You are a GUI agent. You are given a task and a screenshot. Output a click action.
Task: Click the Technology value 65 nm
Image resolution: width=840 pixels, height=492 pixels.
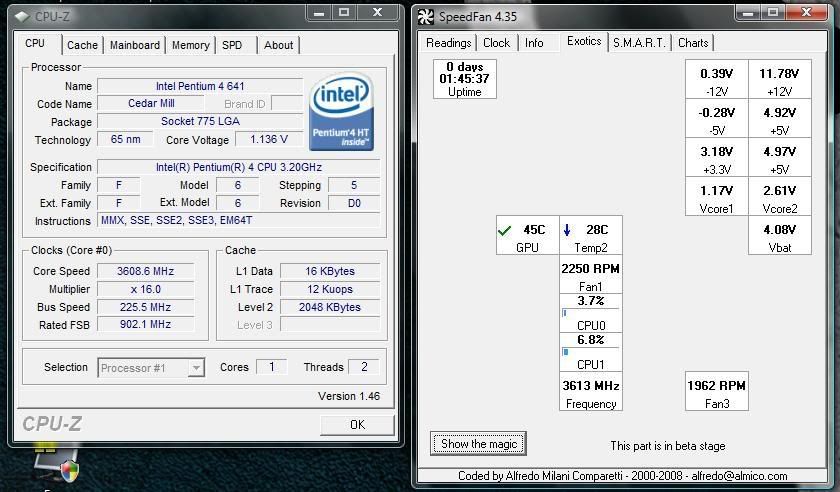pyautogui.click(x=125, y=139)
